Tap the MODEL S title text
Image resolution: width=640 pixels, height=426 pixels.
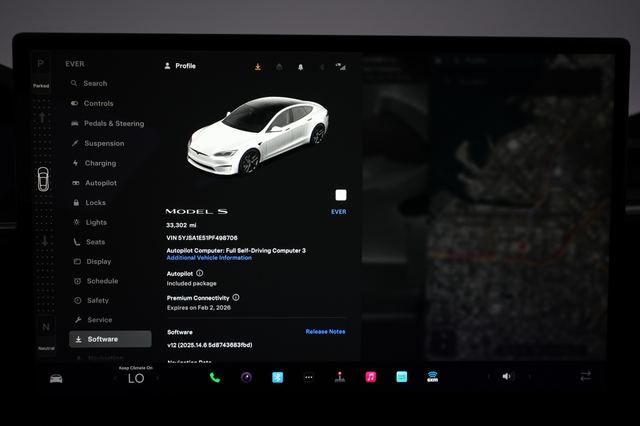pos(196,211)
